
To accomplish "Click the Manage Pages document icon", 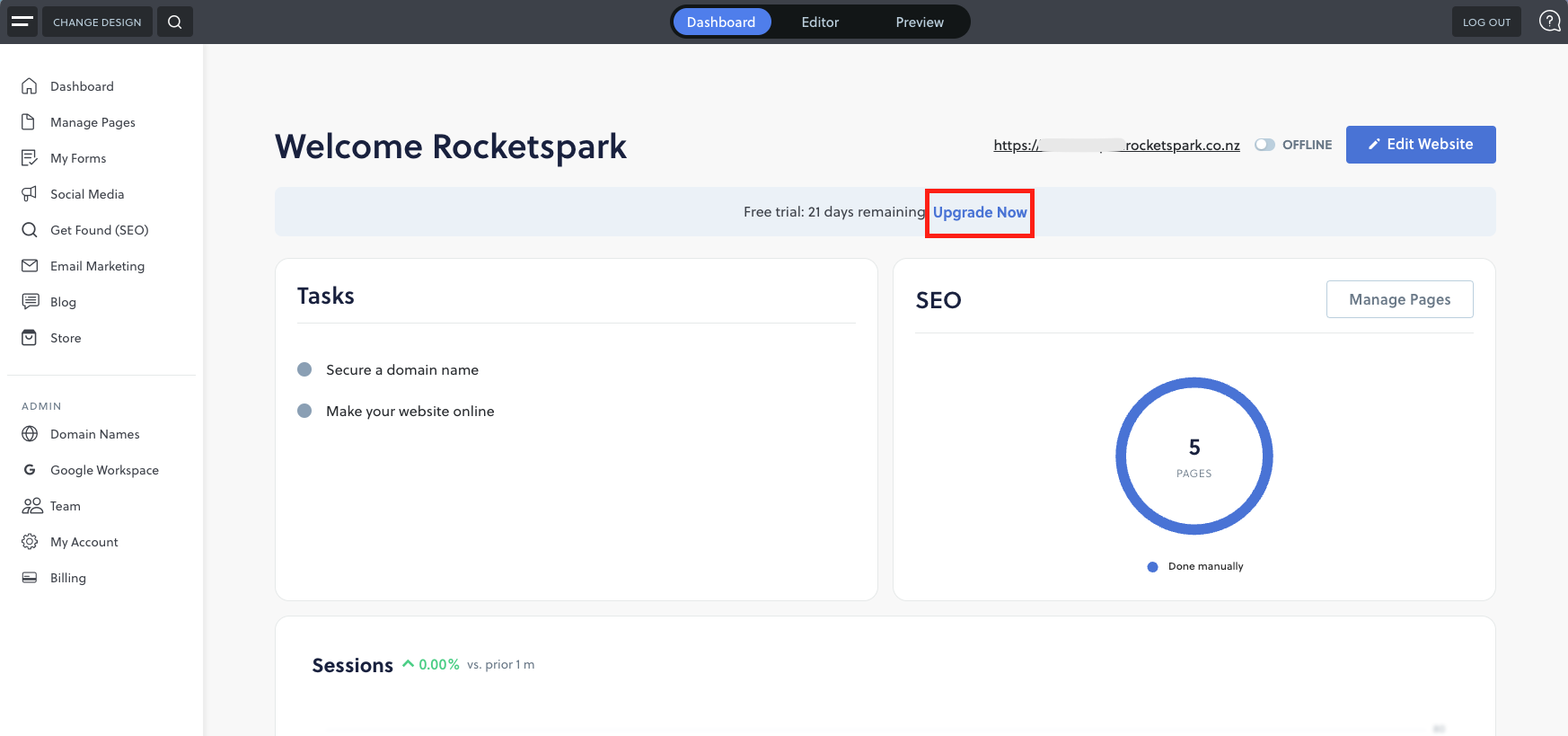I will click(29, 122).
